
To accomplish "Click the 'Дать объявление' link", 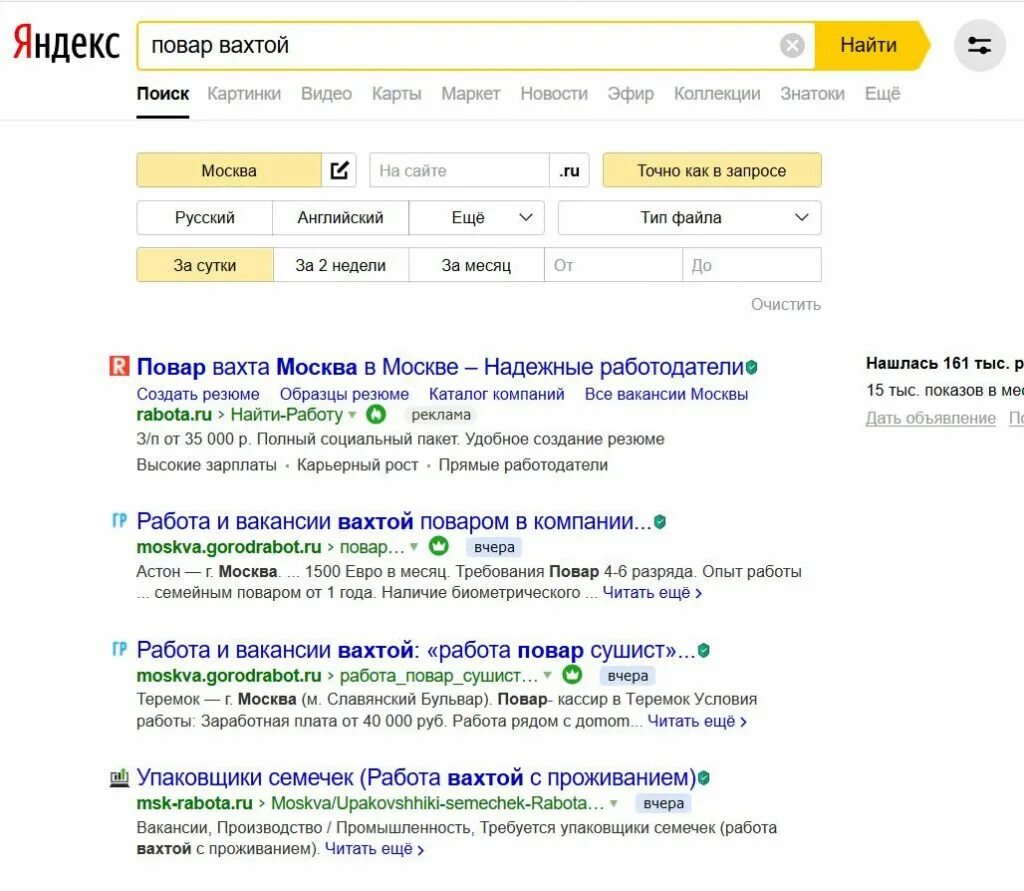I will pyautogui.click(x=931, y=418).
